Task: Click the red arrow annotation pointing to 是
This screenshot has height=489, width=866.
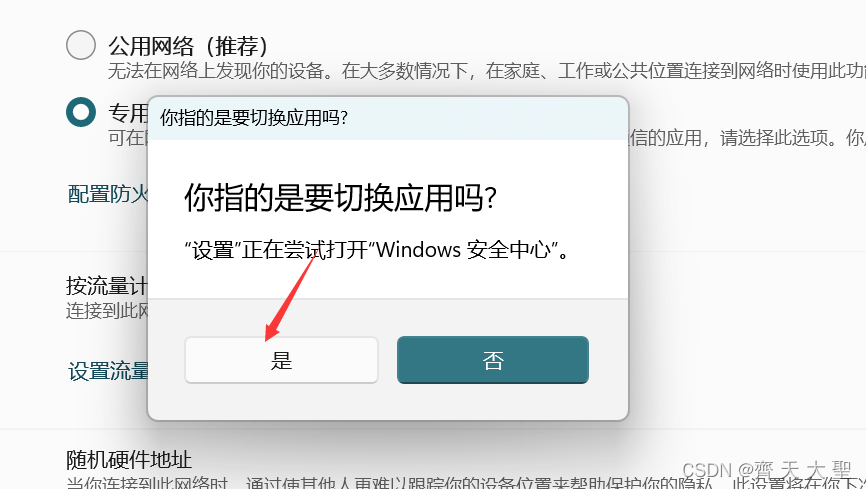Action: click(290, 297)
